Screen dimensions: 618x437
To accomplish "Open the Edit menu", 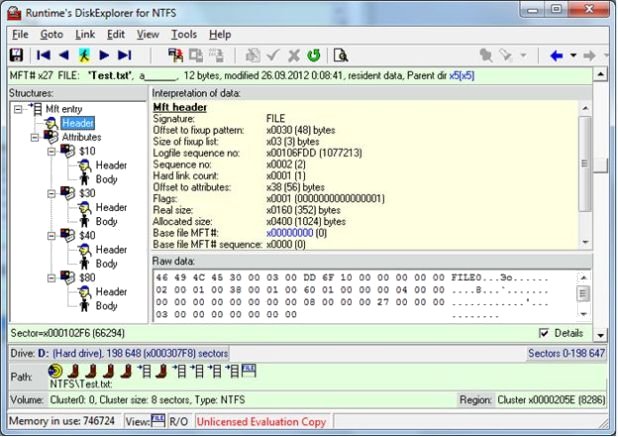I will (116, 35).
